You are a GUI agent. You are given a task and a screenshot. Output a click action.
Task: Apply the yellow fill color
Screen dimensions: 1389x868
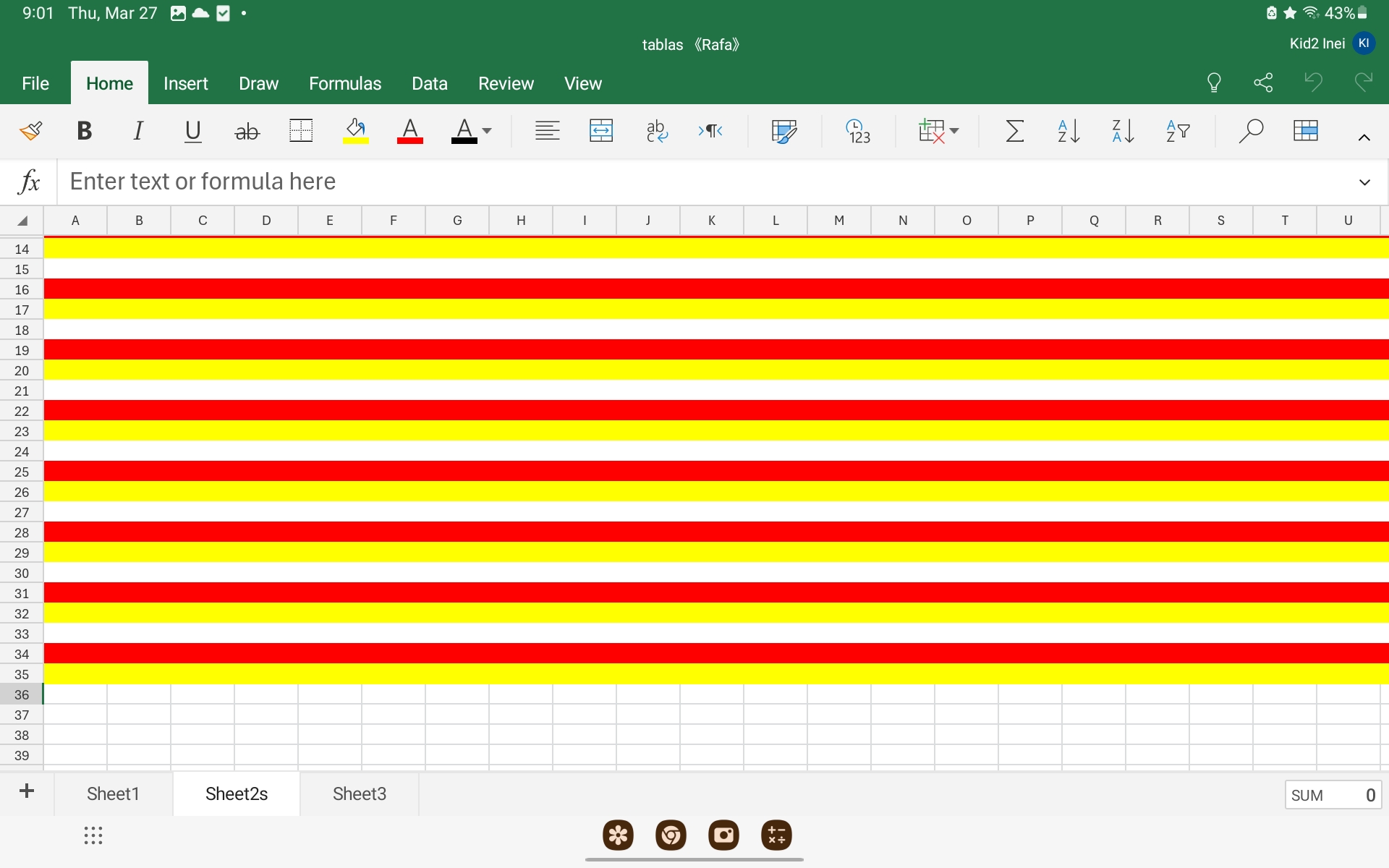(x=355, y=131)
